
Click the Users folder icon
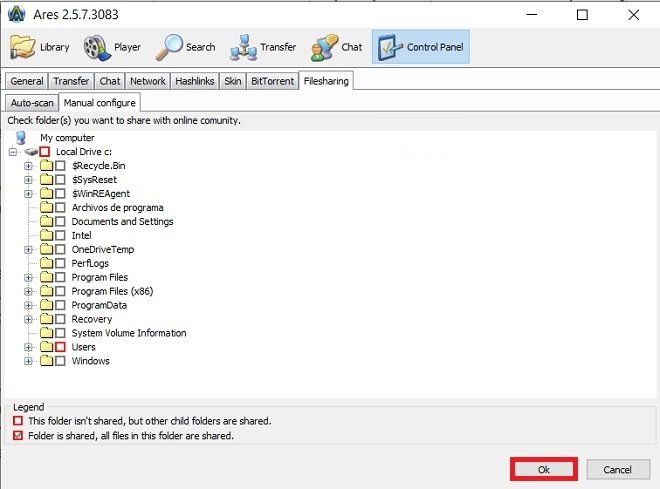[46, 347]
